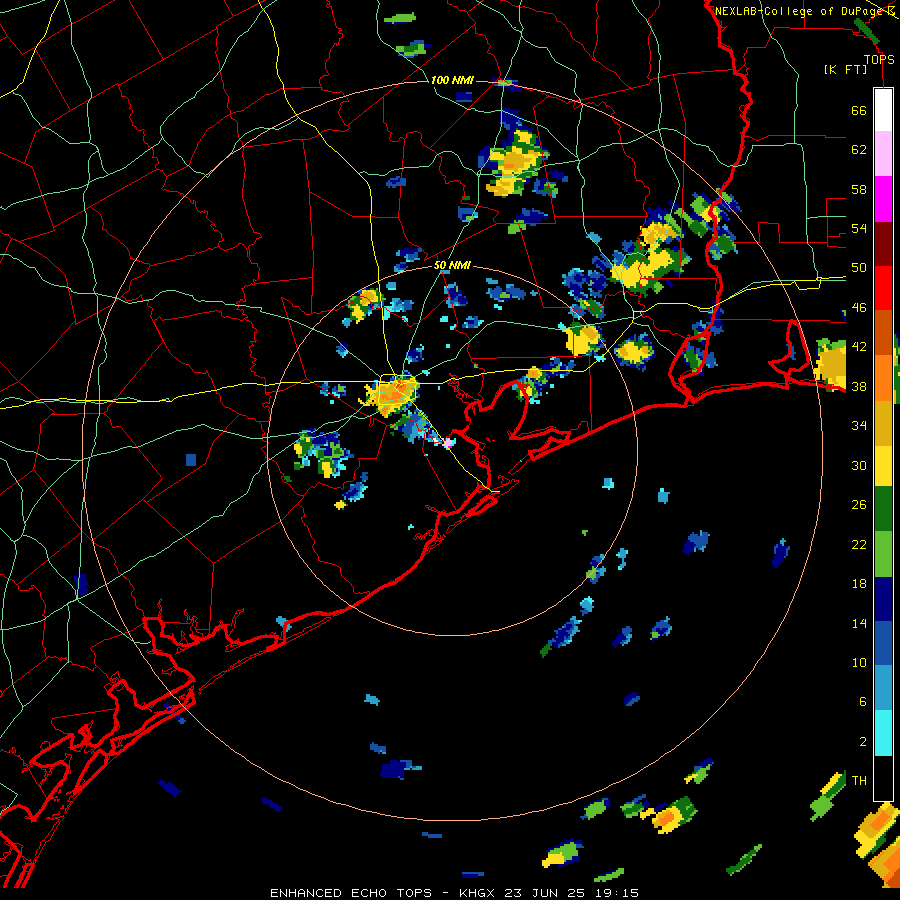This screenshot has width=900, height=900.
Task: Click the 10 value on legend scale
Action: (859, 662)
